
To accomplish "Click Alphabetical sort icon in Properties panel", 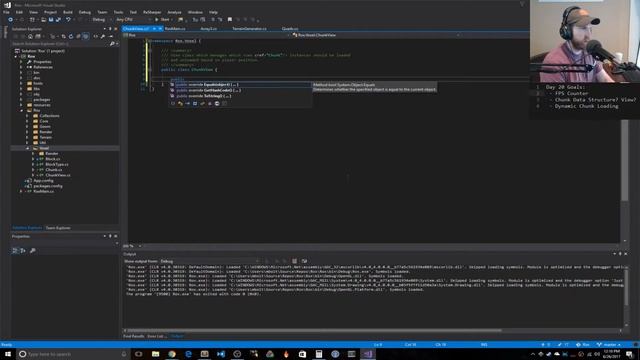I will click(x=23, y=251).
